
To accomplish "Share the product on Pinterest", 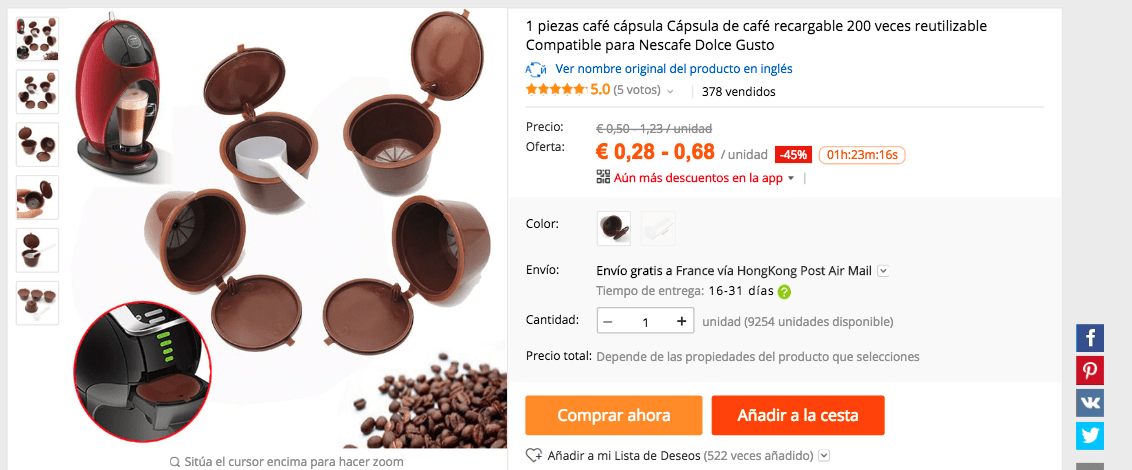I will [x=1090, y=370].
